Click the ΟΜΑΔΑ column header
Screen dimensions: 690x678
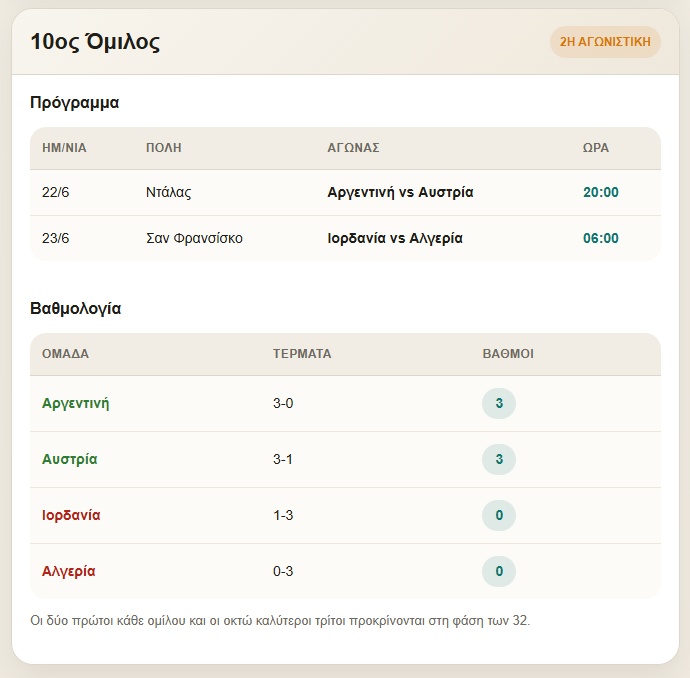pos(66,354)
